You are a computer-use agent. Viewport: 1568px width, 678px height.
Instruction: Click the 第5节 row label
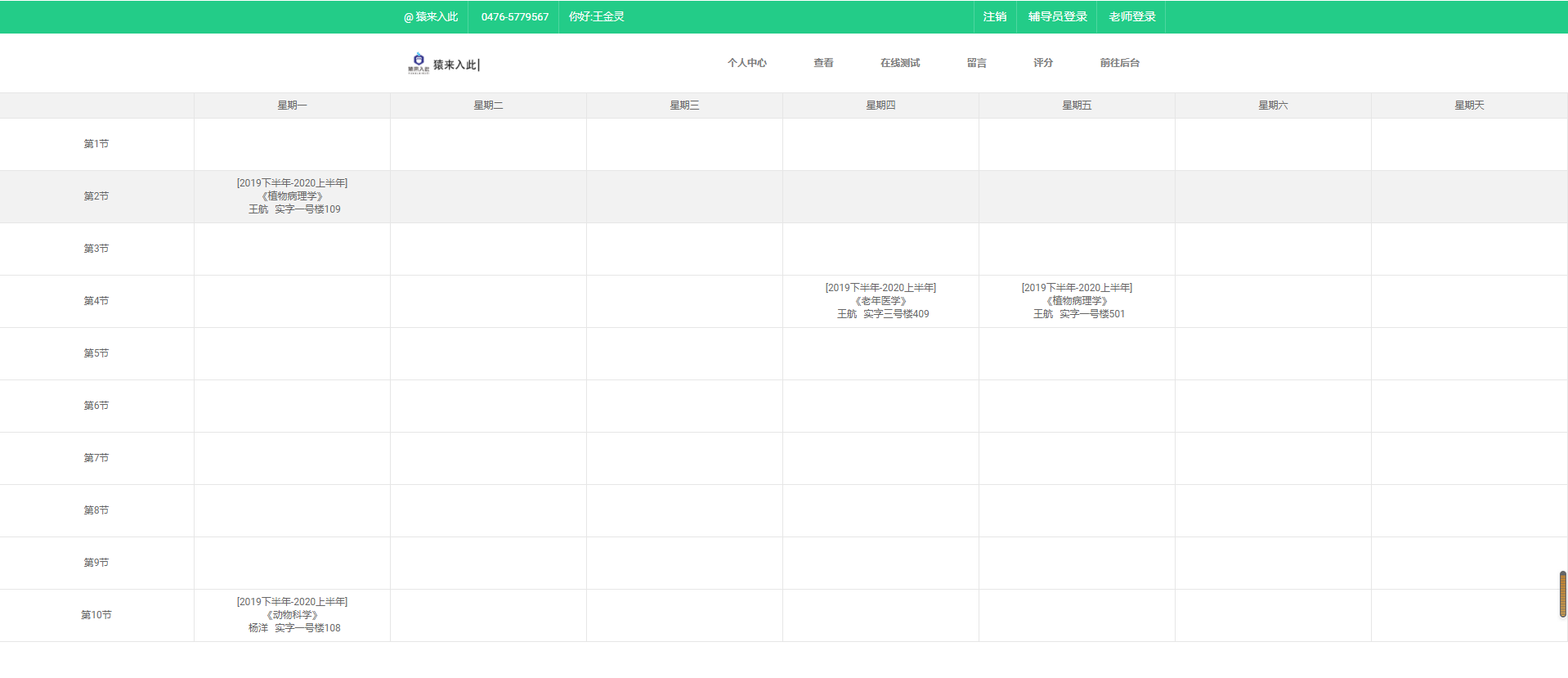coord(96,353)
